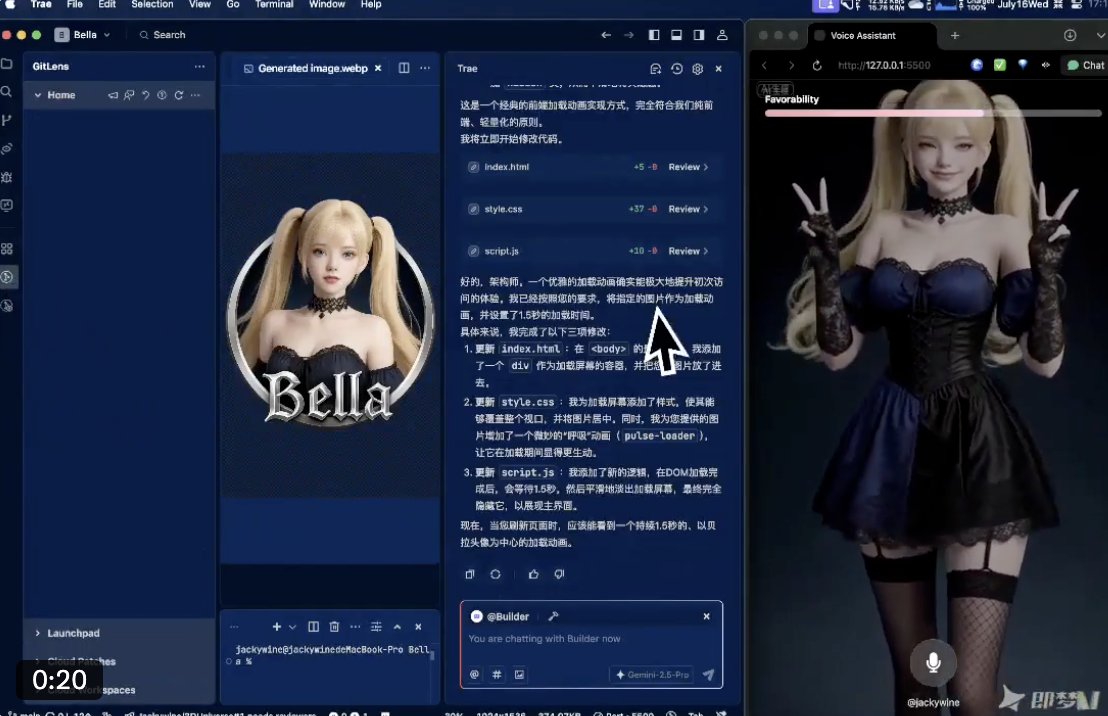Open the Chat button in browser

(1085, 65)
